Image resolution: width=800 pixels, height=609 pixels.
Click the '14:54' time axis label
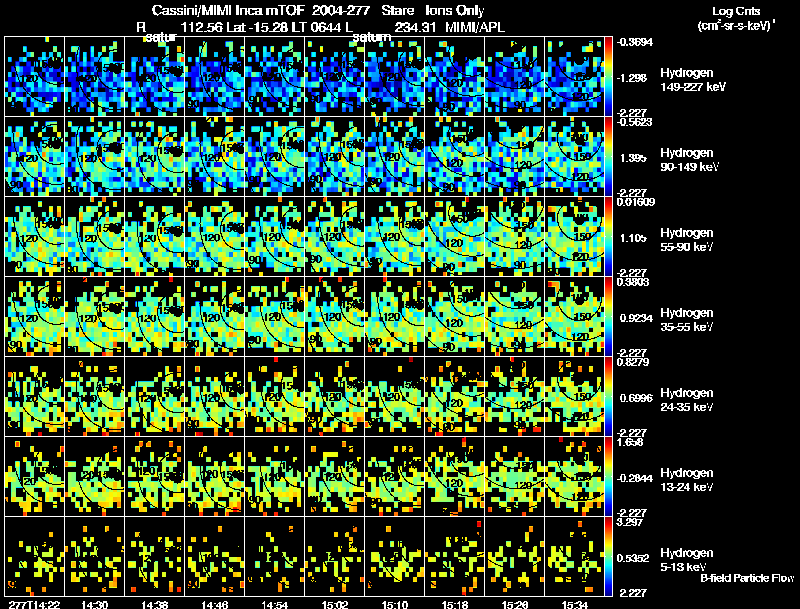point(275,604)
